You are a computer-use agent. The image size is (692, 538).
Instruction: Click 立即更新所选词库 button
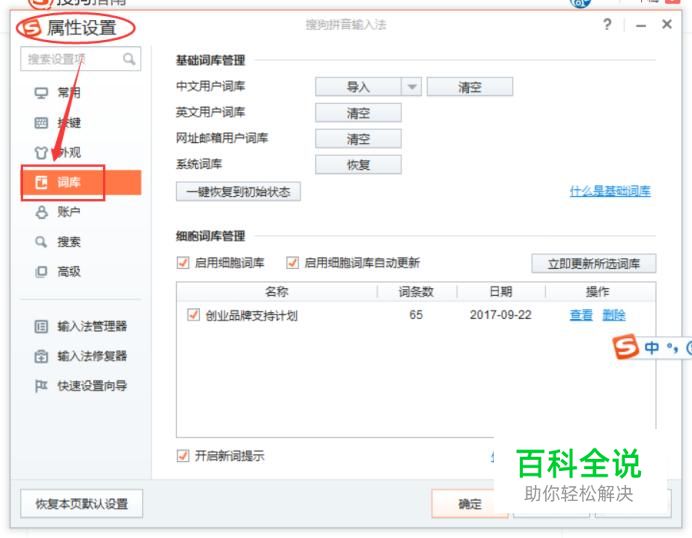(x=594, y=264)
